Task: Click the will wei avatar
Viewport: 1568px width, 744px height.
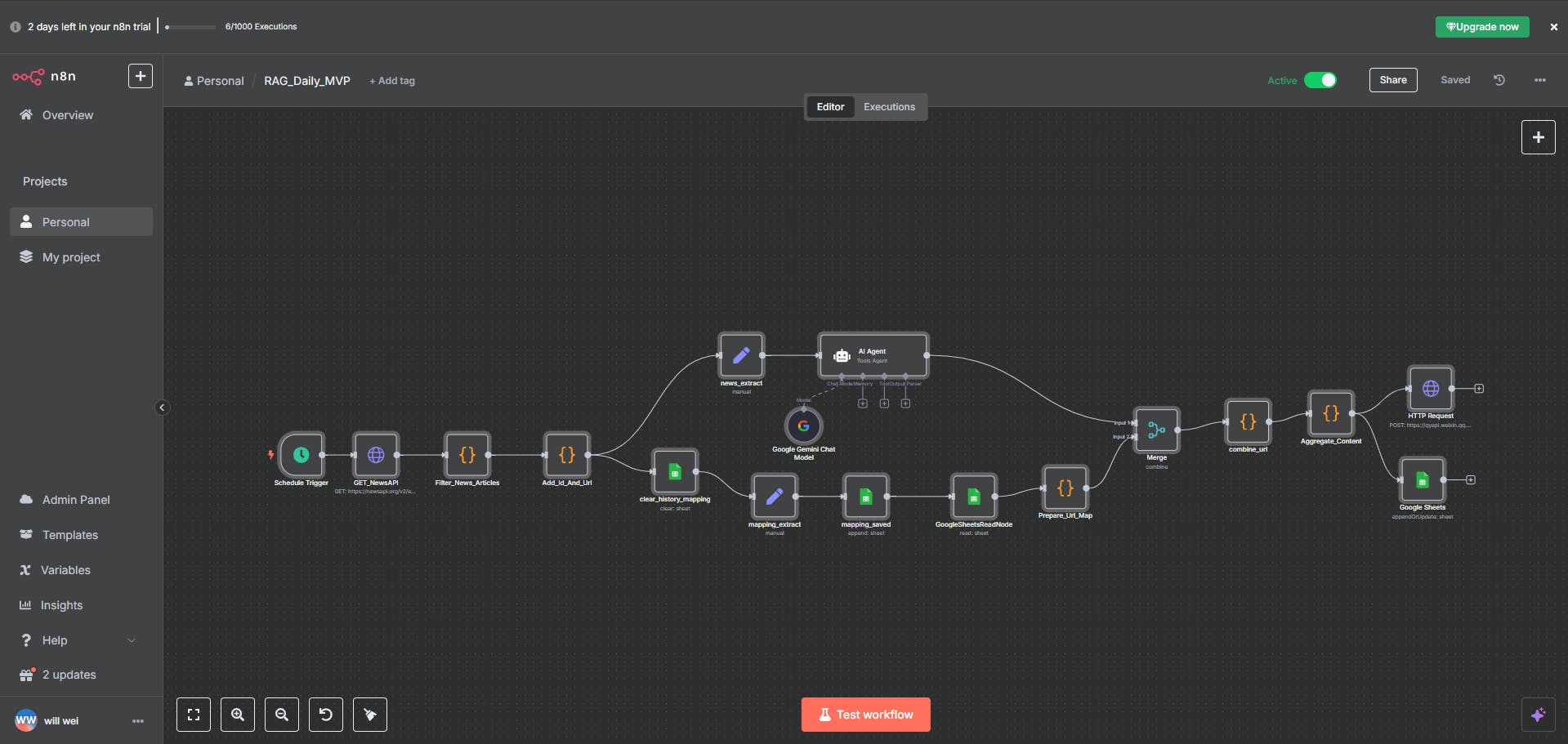Action: click(26, 720)
